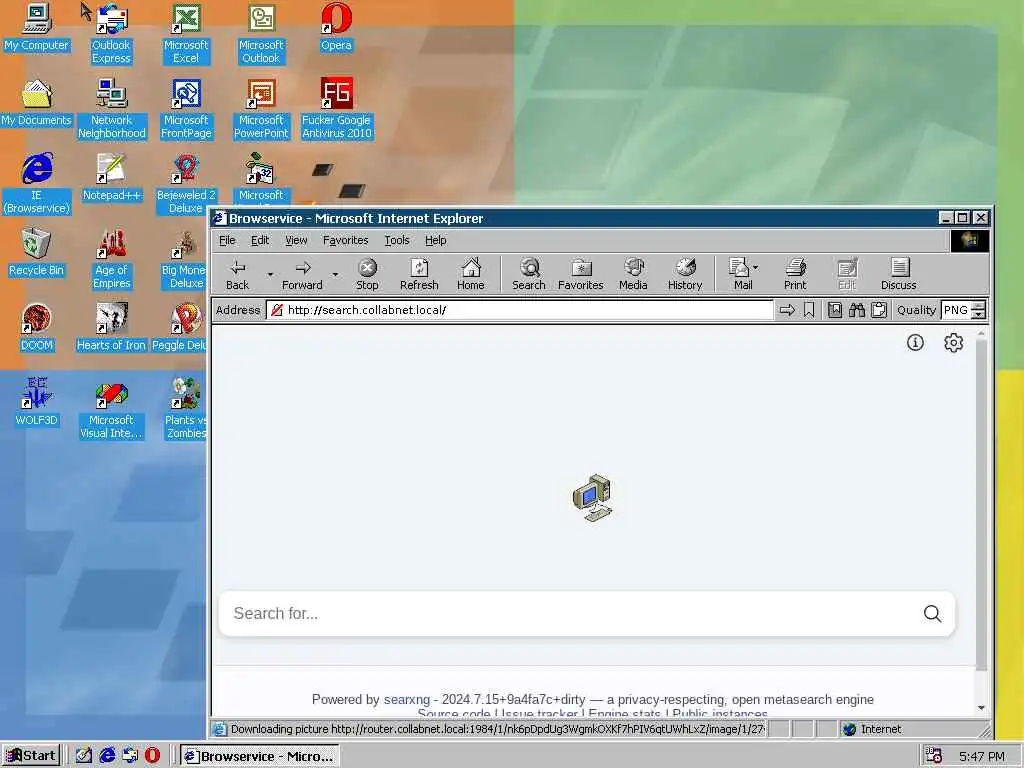Image resolution: width=1024 pixels, height=768 pixels.
Task: Click the clipboard icon near Quality
Action: point(879,310)
